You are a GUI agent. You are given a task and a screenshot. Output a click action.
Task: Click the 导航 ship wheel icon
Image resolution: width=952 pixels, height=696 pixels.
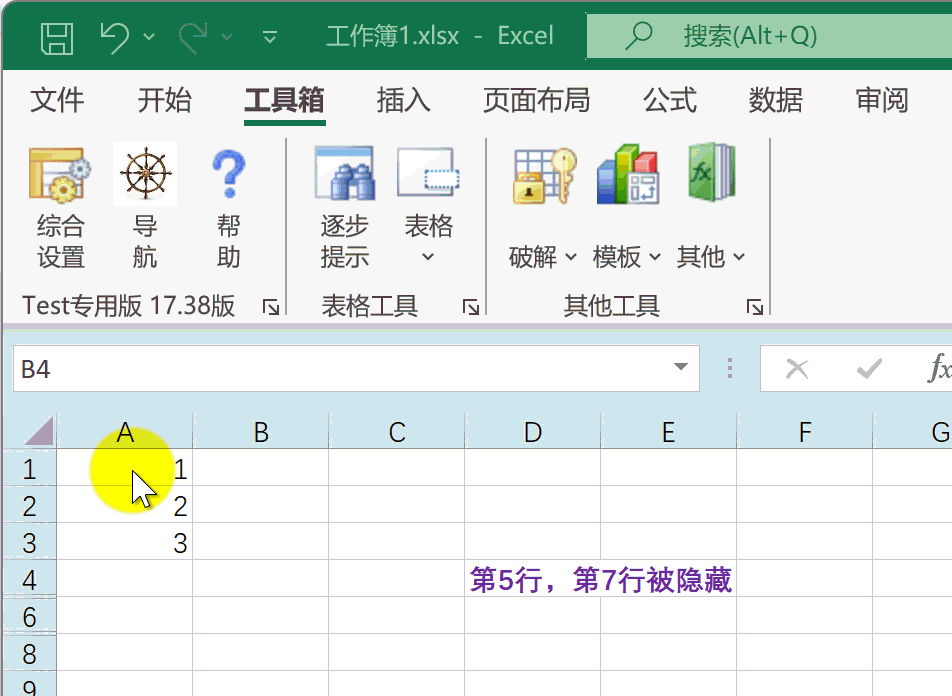click(x=145, y=174)
